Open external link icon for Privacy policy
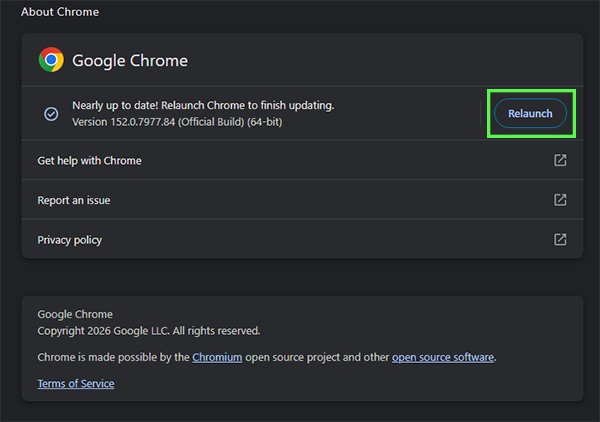This screenshot has width=600, height=422. (560, 240)
